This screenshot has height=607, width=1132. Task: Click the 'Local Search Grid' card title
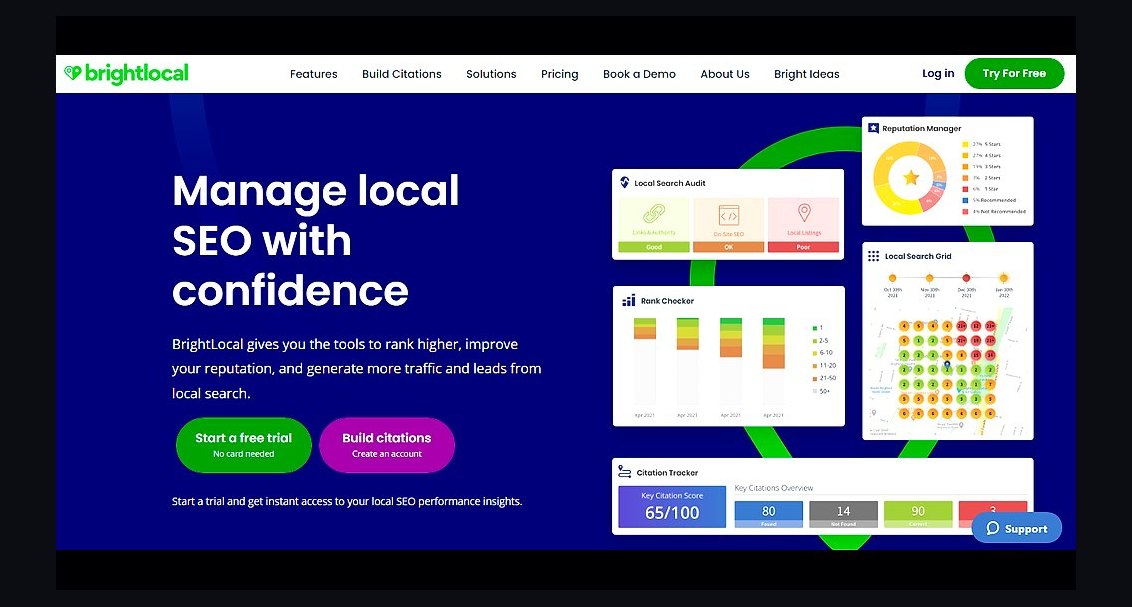click(918, 256)
